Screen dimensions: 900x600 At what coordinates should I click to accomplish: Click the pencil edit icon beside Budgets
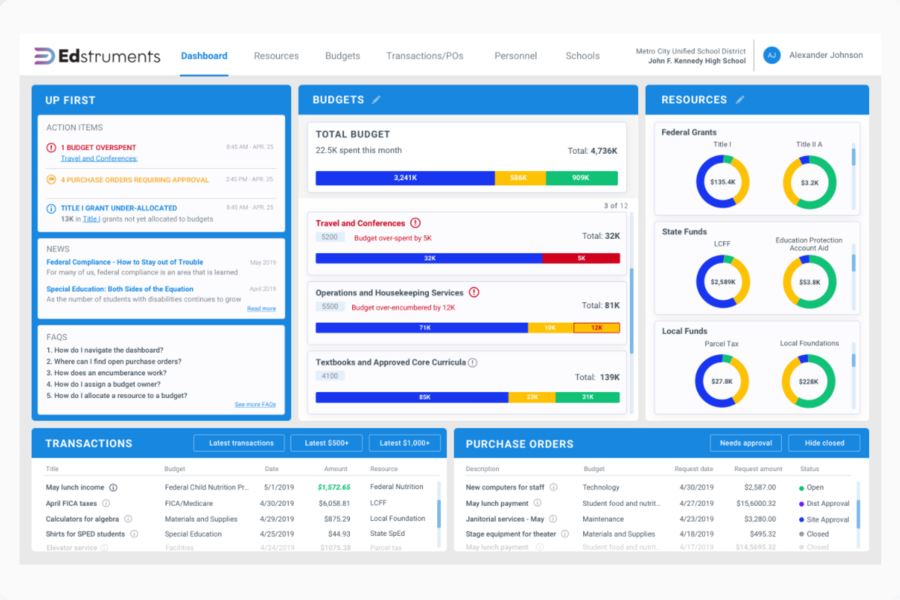[377, 100]
